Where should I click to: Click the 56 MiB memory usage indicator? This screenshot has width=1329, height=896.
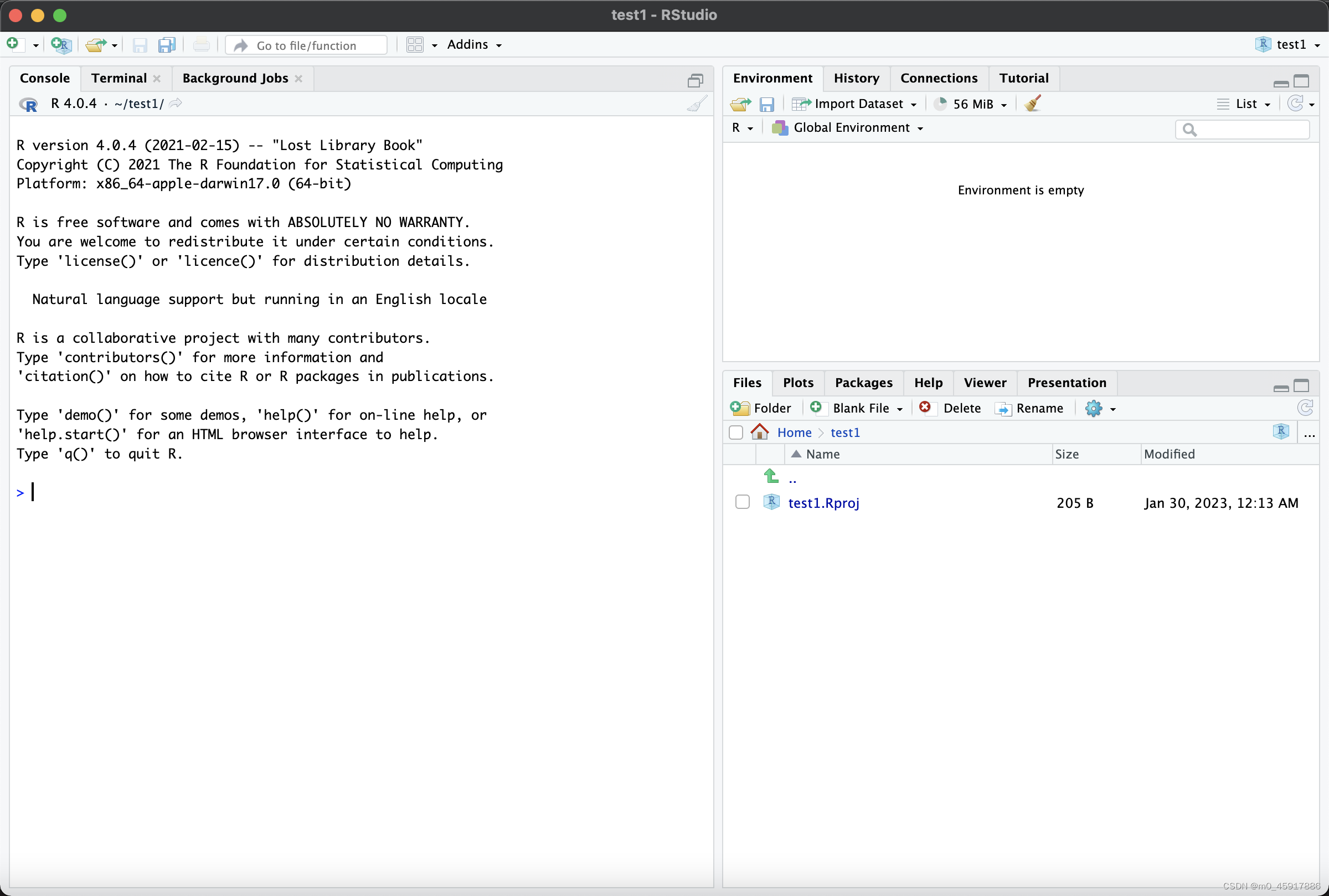pyautogui.click(x=971, y=104)
